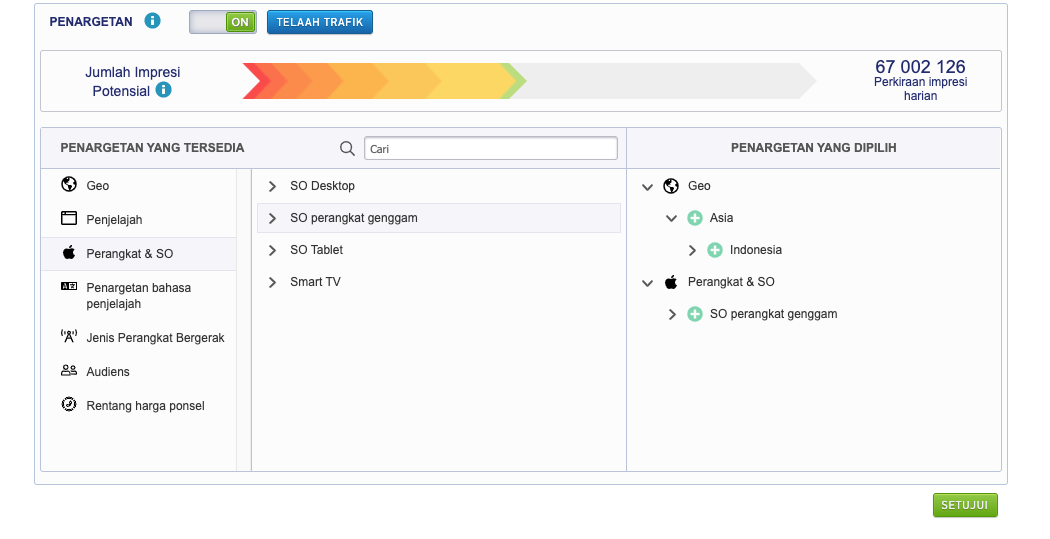This screenshot has height=539, width=1050.
Task: Click the green plus icon beside Asia
Action: point(695,218)
